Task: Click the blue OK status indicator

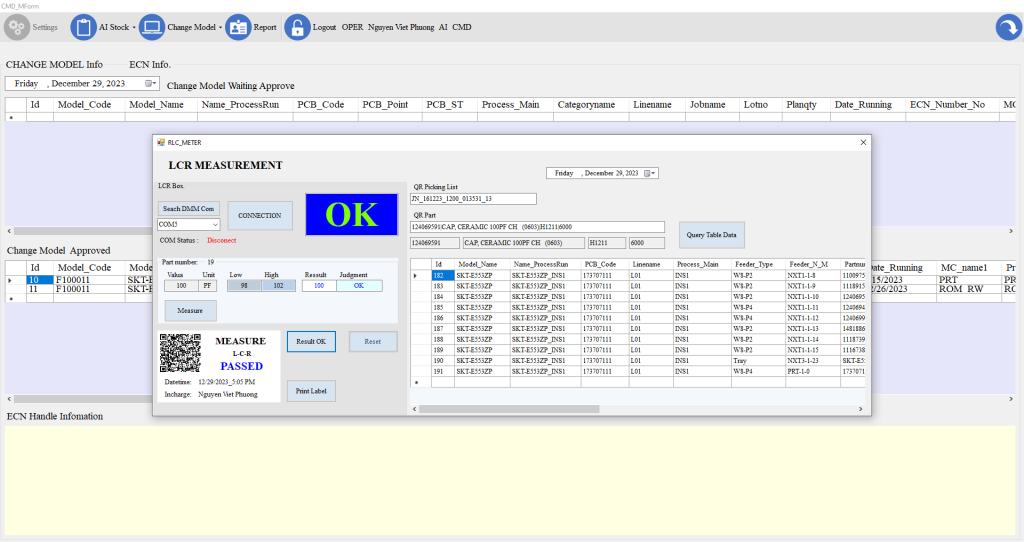Action: click(351, 214)
